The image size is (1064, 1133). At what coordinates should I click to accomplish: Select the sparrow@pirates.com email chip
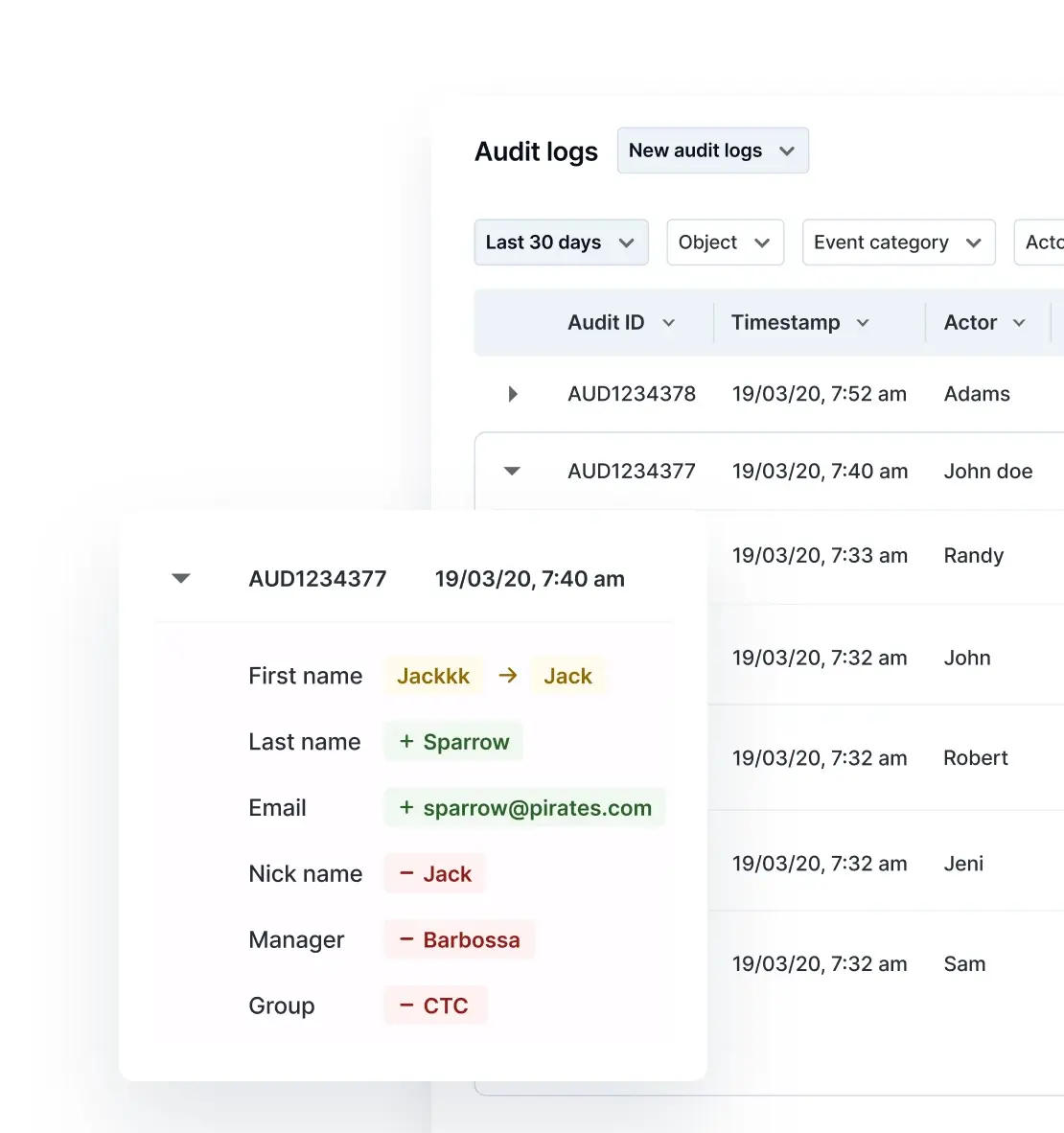click(524, 807)
